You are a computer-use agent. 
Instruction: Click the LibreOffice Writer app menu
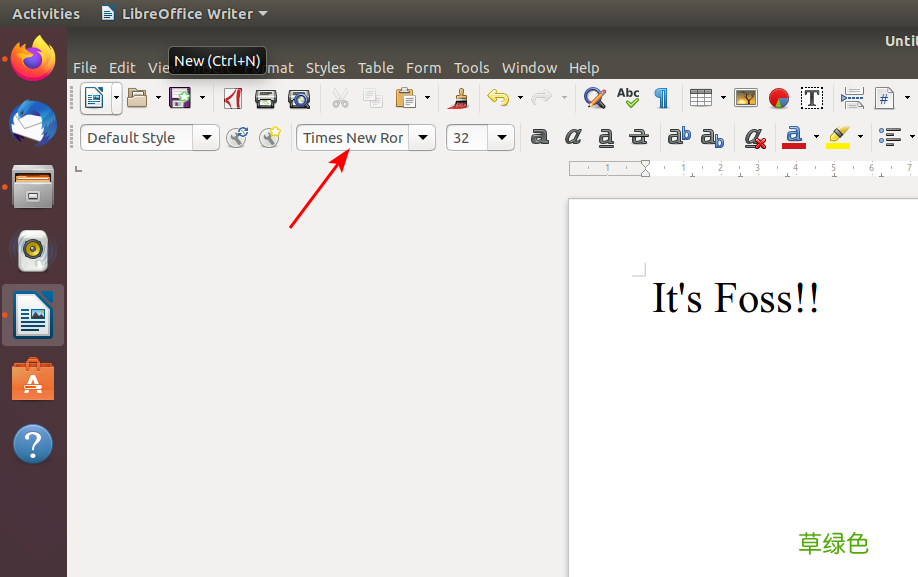point(186,14)
